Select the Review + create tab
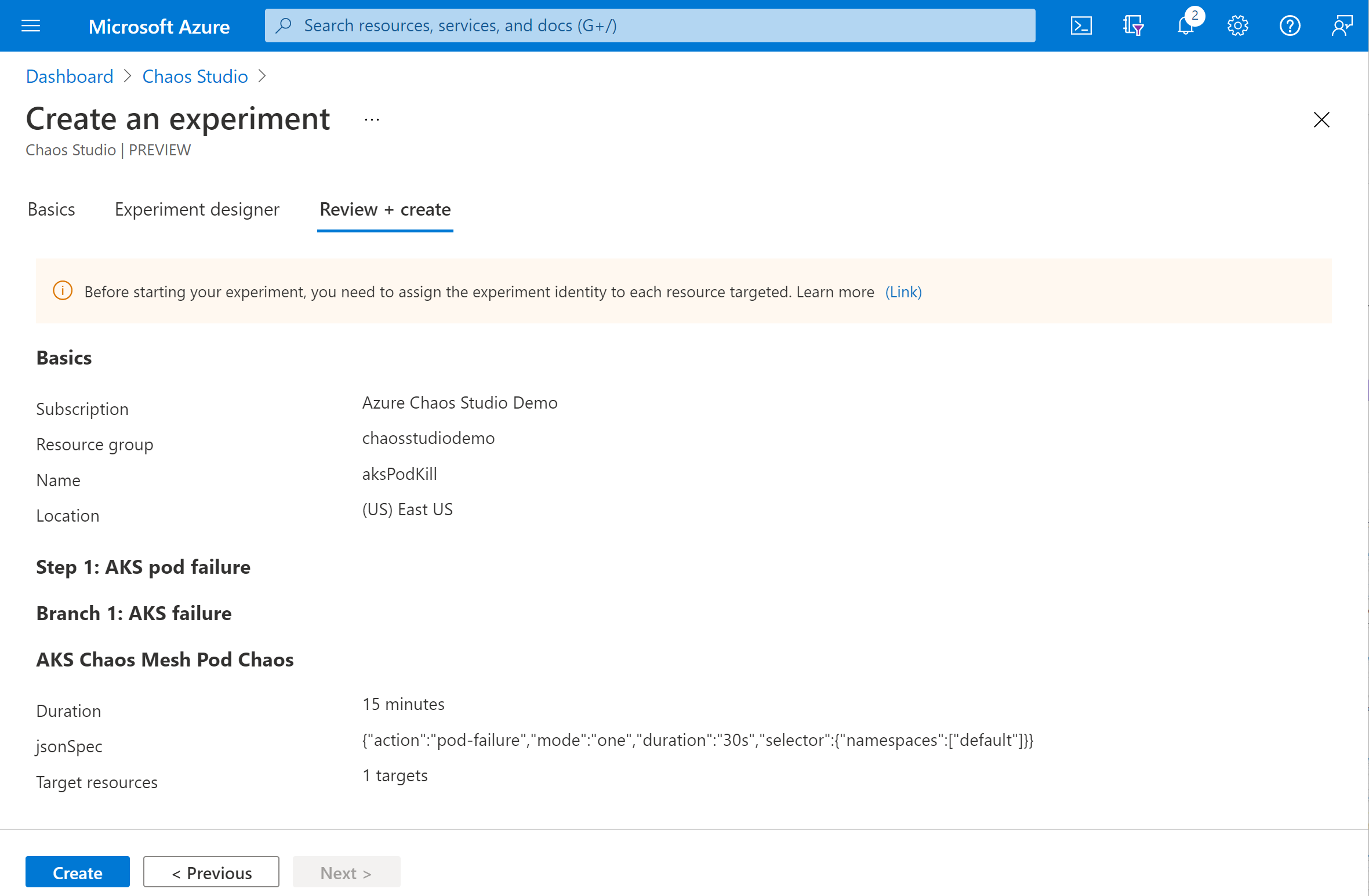The width and height of the screenshot is (1369, 896). [385, 209]
